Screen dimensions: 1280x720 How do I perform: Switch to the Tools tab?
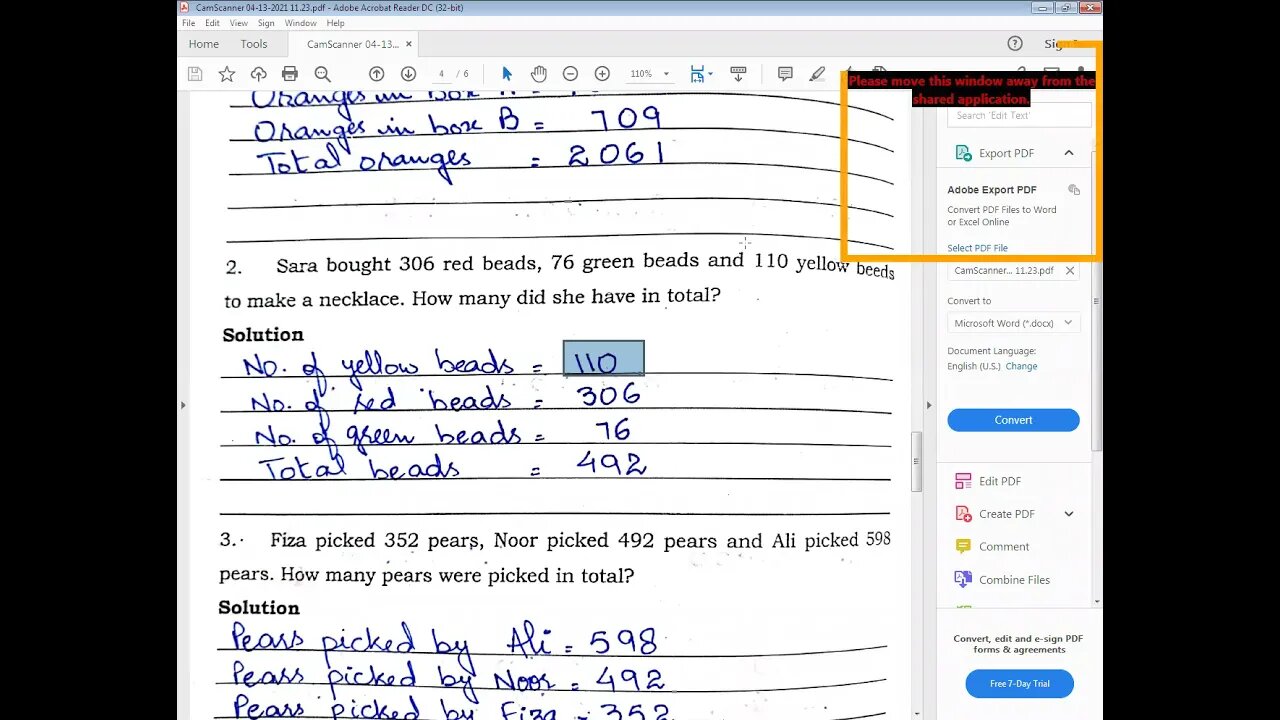coord(254,44)
